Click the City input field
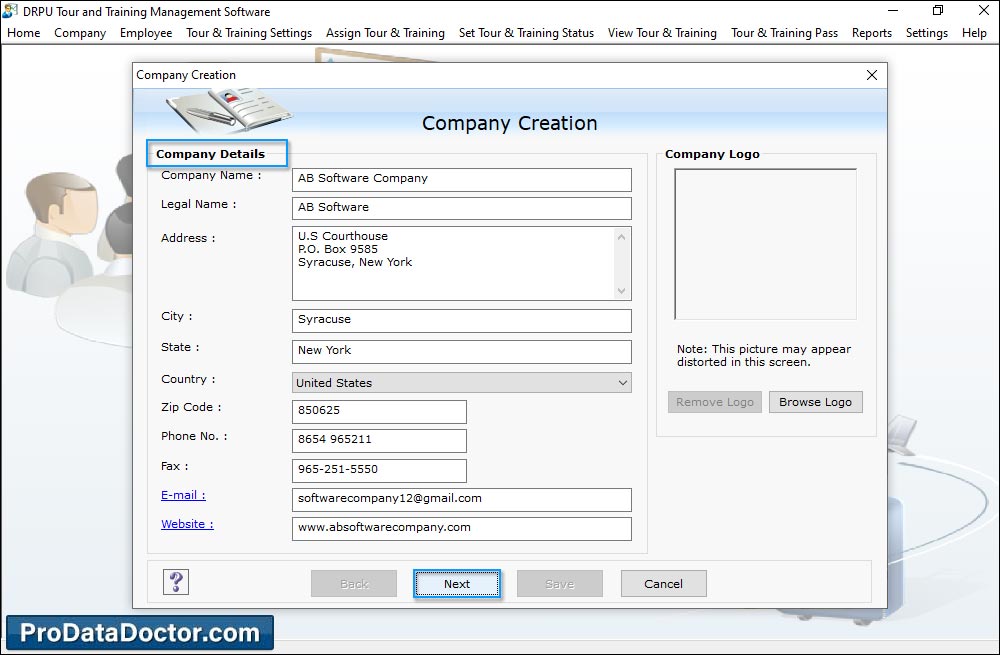1000x655 pixels. point(462,320)
